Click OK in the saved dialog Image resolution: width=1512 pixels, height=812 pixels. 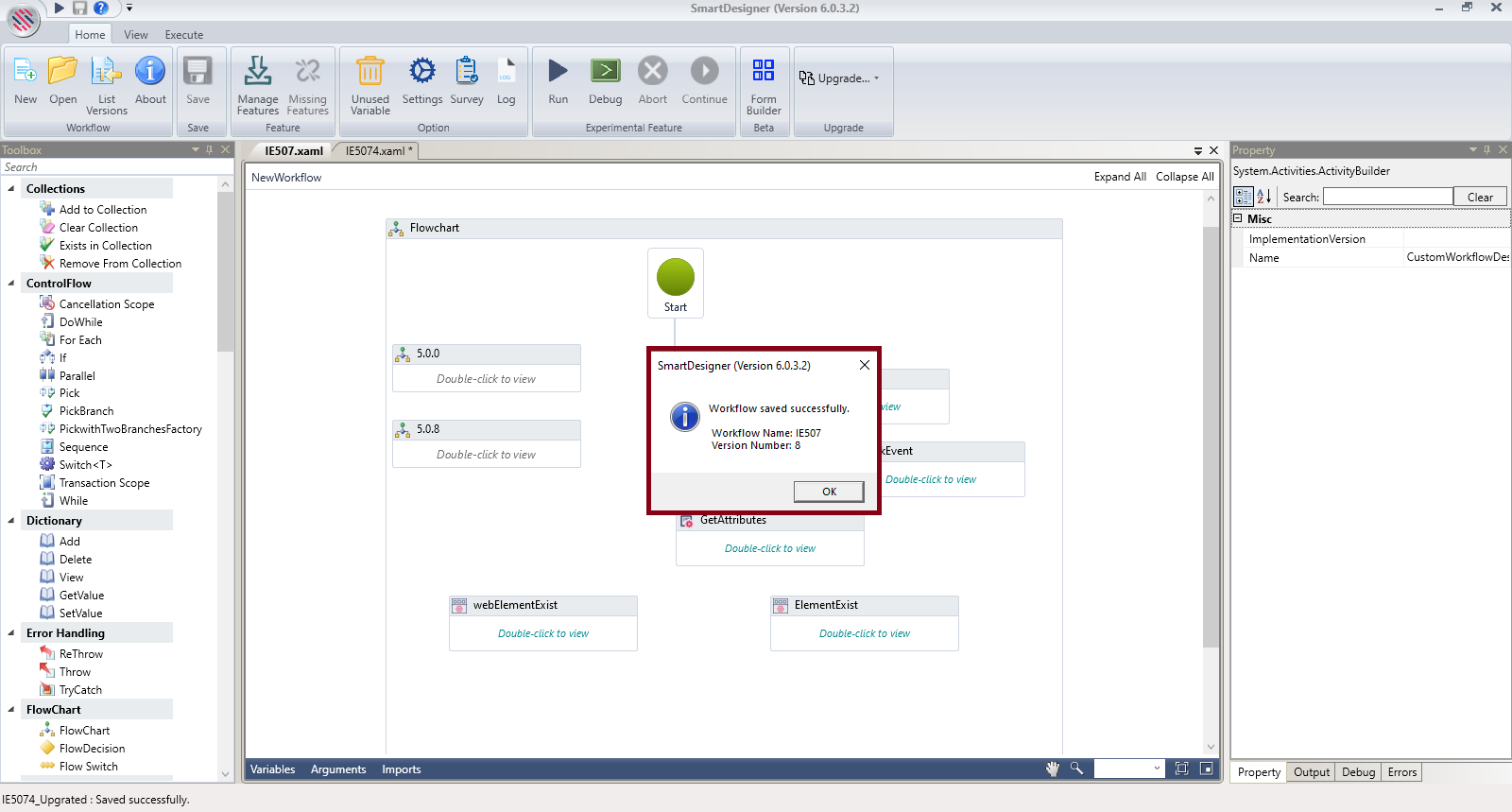click(x=829, y=492)
